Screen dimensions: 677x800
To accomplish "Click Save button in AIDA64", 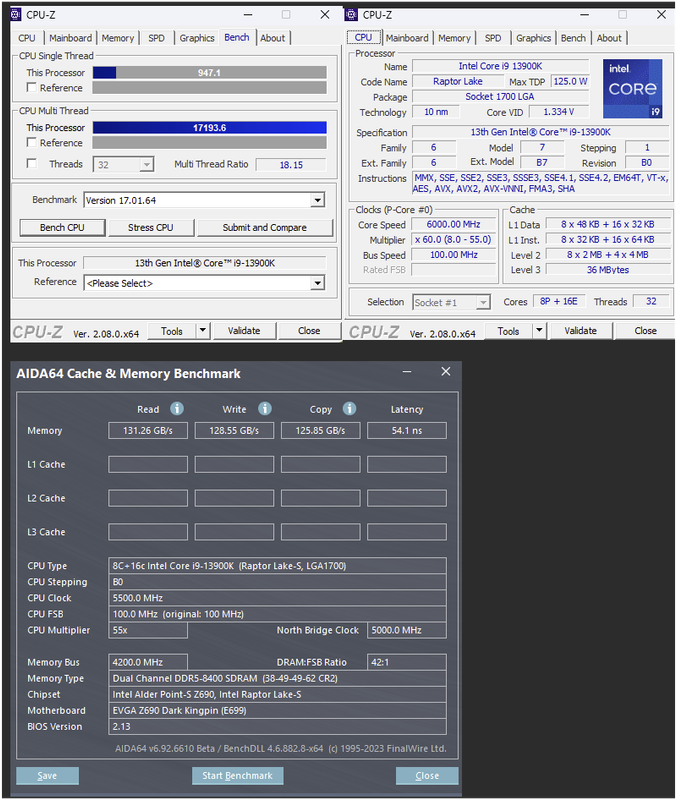I will [x=47, y=776].
